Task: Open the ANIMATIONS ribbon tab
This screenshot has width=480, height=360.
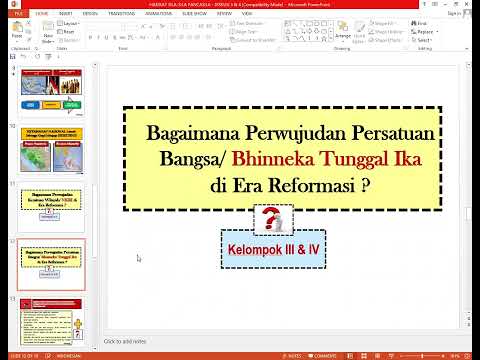Action: pyautogui.click(x=159, y=14)
